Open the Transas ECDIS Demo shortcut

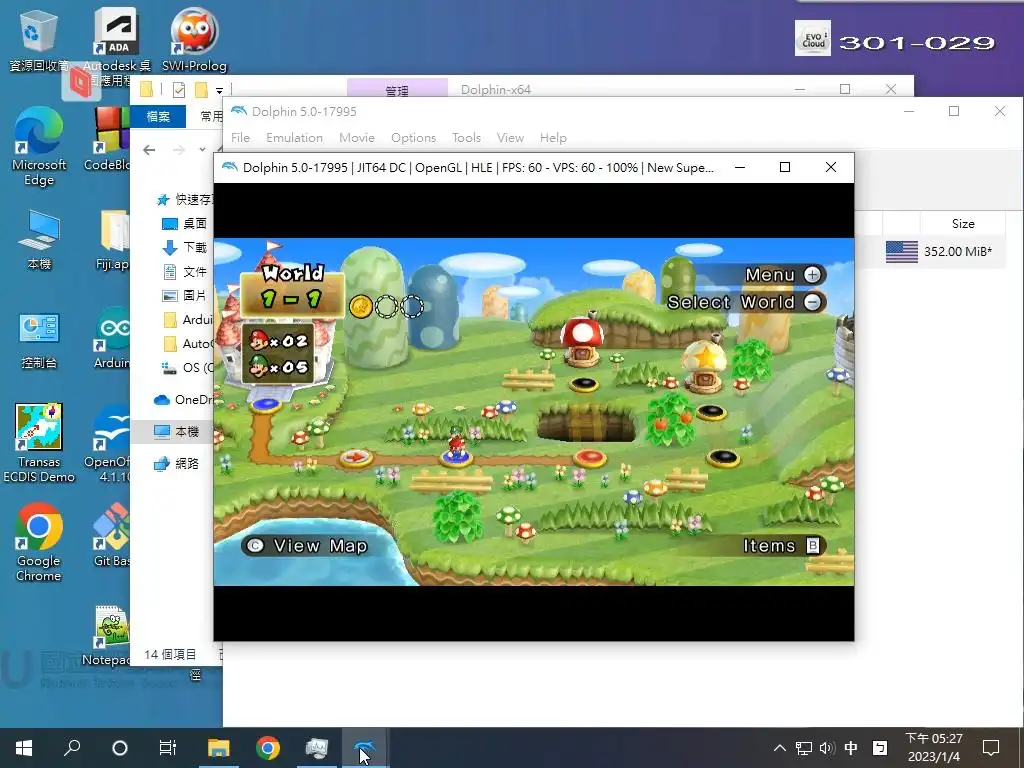tap(39, 443)
